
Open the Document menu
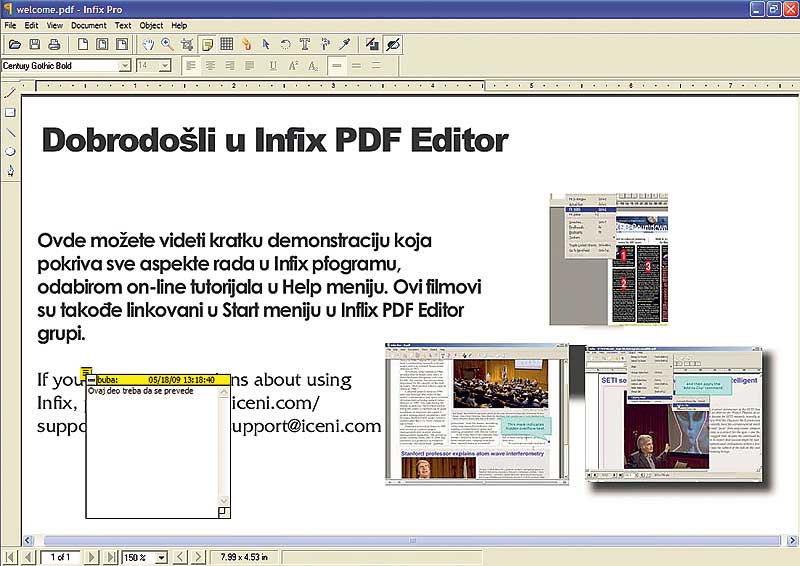point(89,26)
